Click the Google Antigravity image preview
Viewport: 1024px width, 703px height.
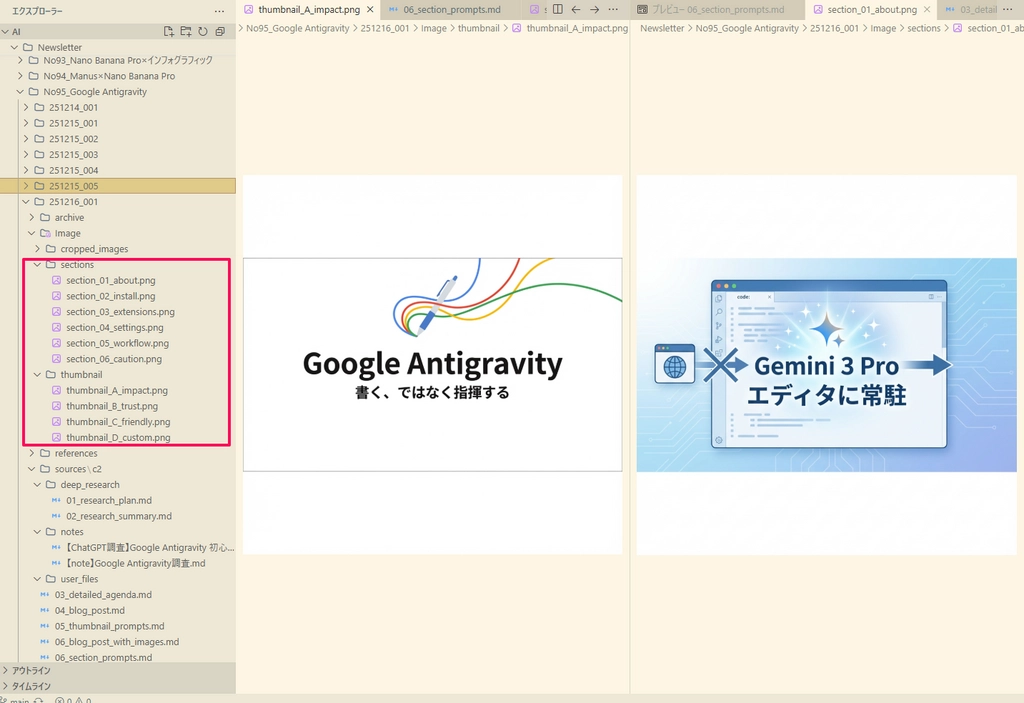click(432, 365)
